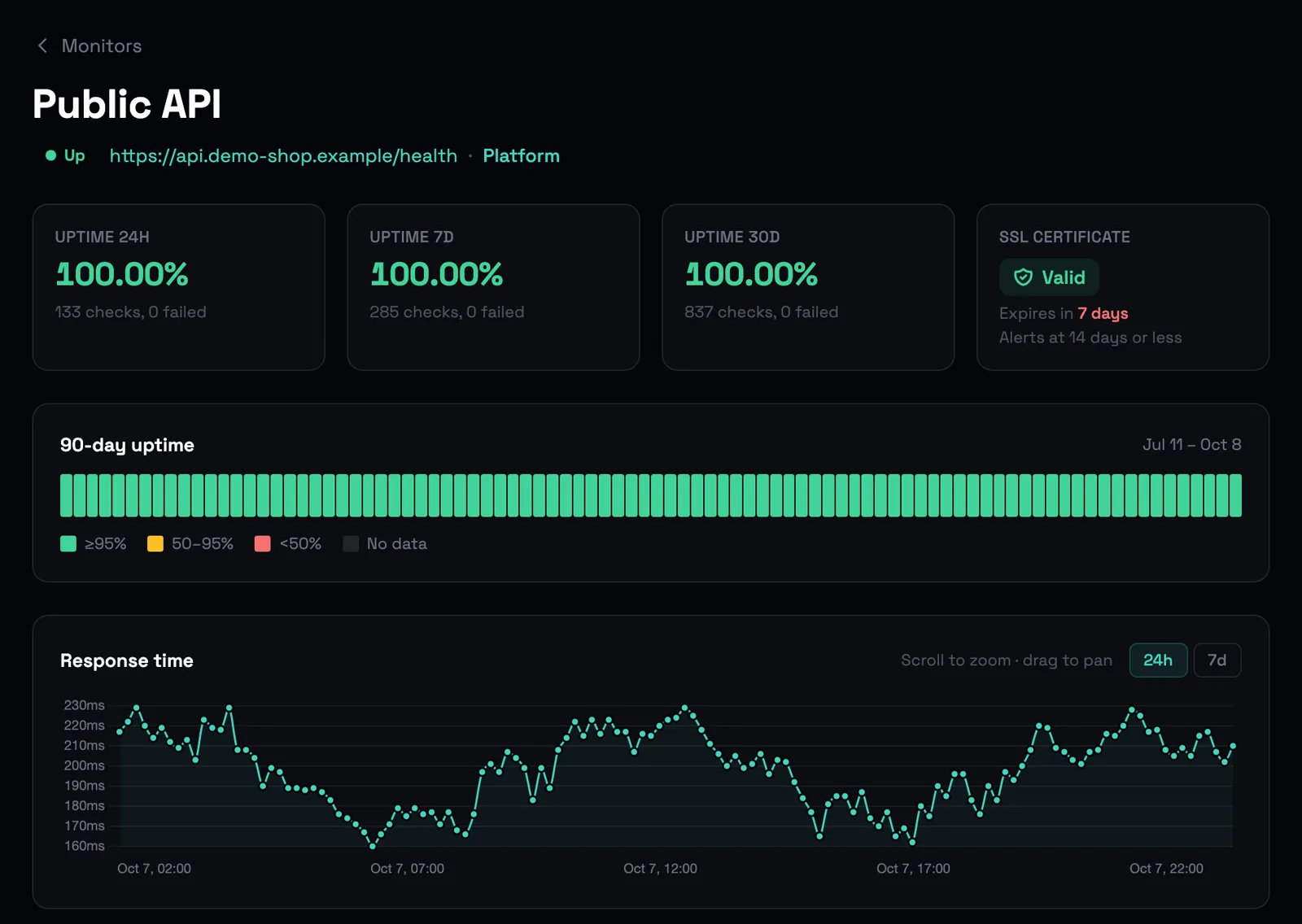This screenshot has width=1302, height=924.
Task: Click the yellow 50–95% legend swatch
Action: pos(155,543)
